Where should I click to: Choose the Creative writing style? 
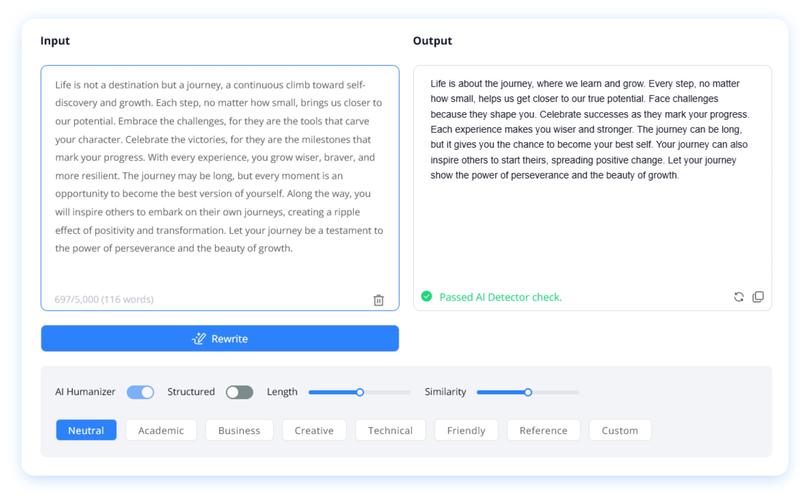[x=314, y=430]
